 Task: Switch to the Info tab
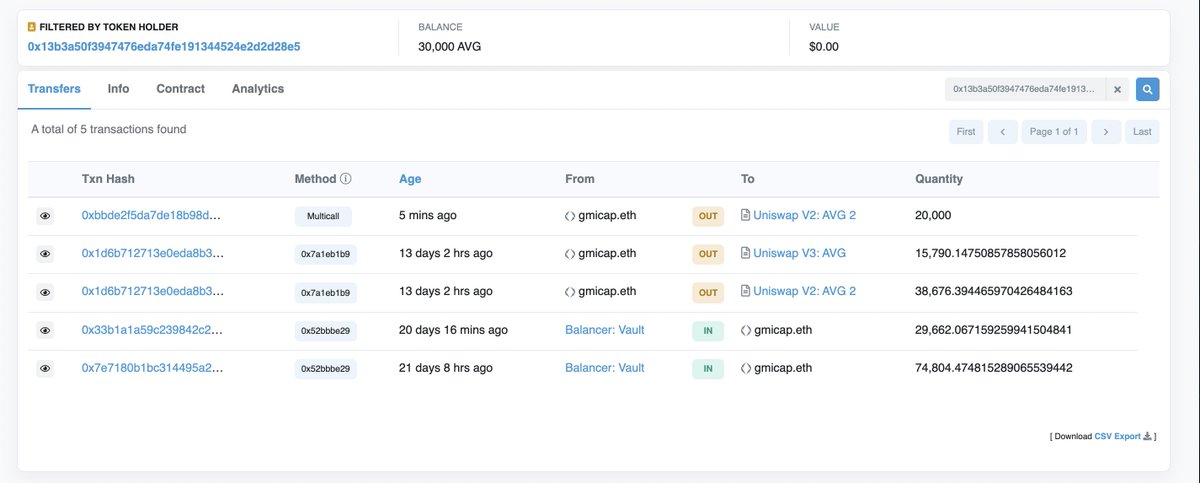(x=118, y=89)
